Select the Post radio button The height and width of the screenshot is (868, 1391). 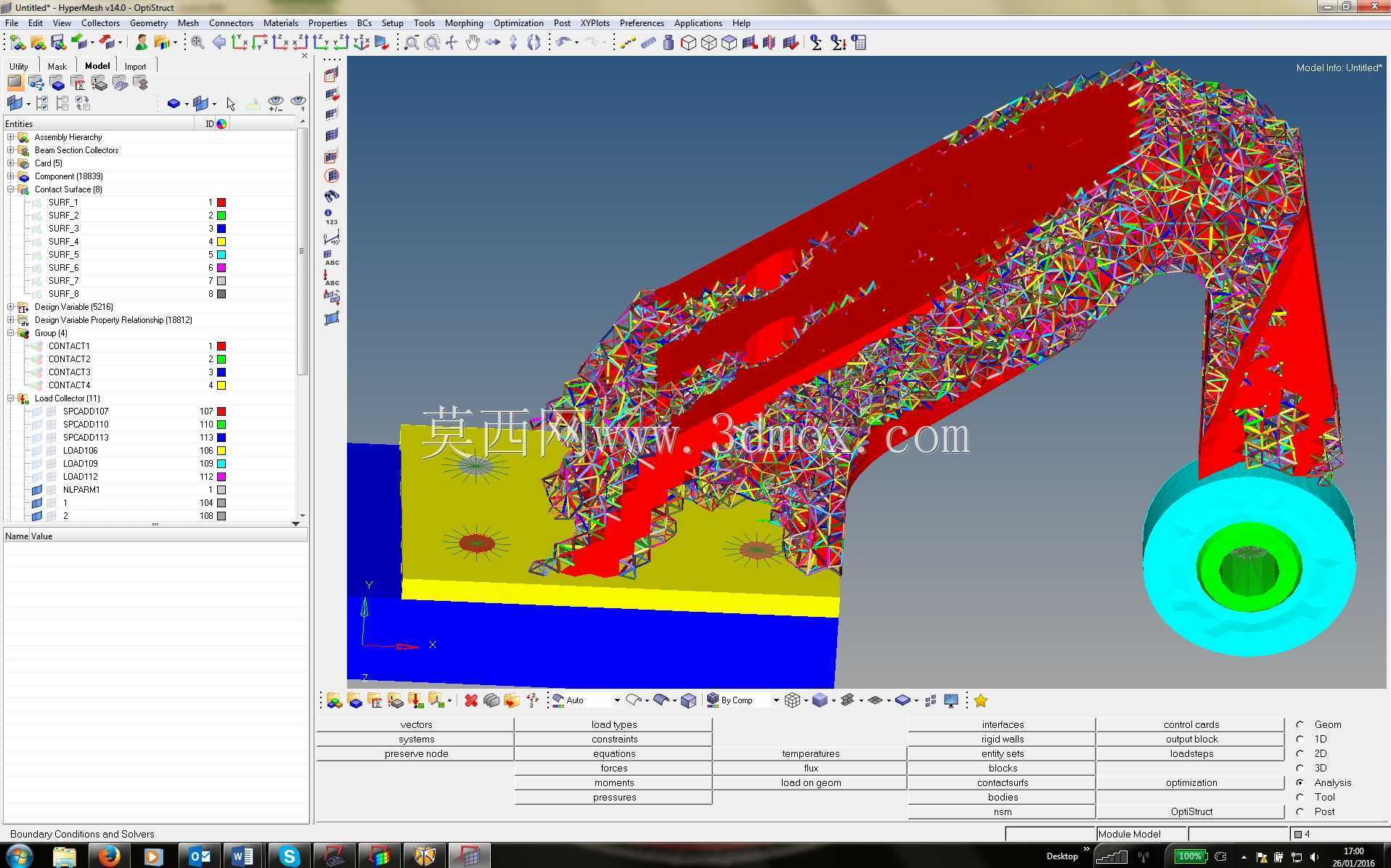(1300, 811)
